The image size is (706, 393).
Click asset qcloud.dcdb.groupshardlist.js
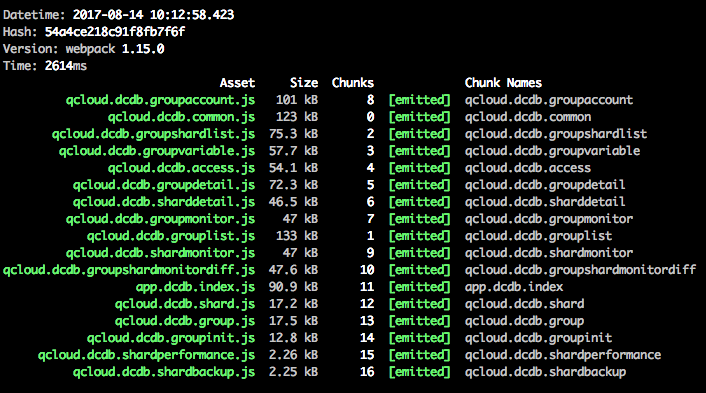(154, 134)
